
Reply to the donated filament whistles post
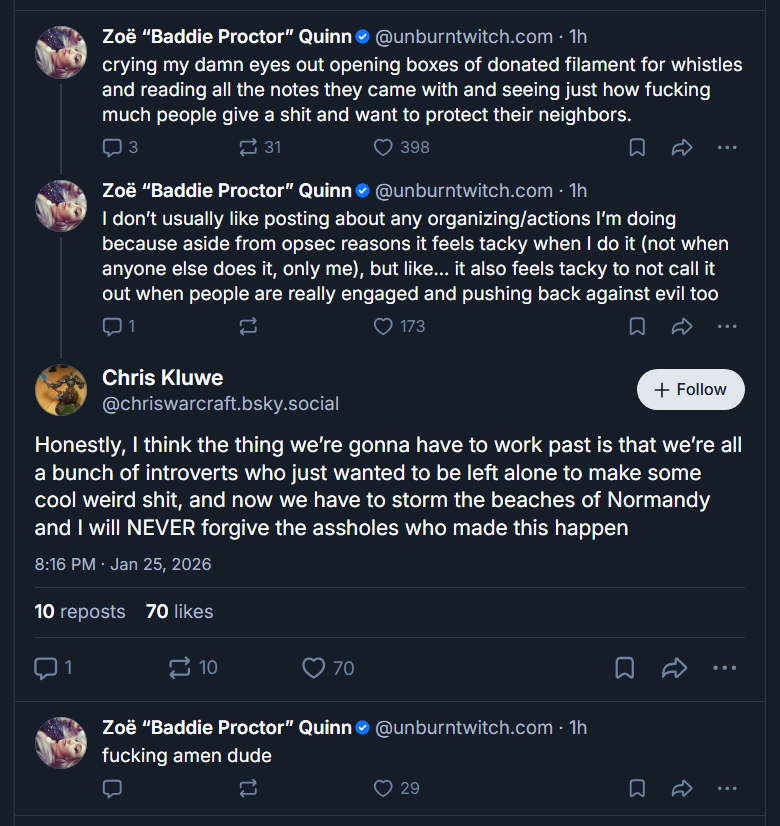[120, 148]
